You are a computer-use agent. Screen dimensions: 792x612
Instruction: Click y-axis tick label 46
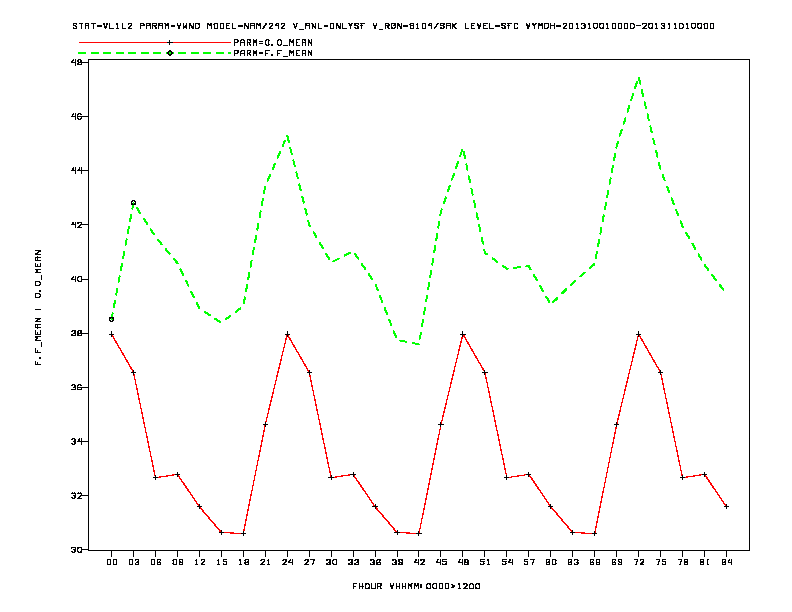click(x=76, y=117)
